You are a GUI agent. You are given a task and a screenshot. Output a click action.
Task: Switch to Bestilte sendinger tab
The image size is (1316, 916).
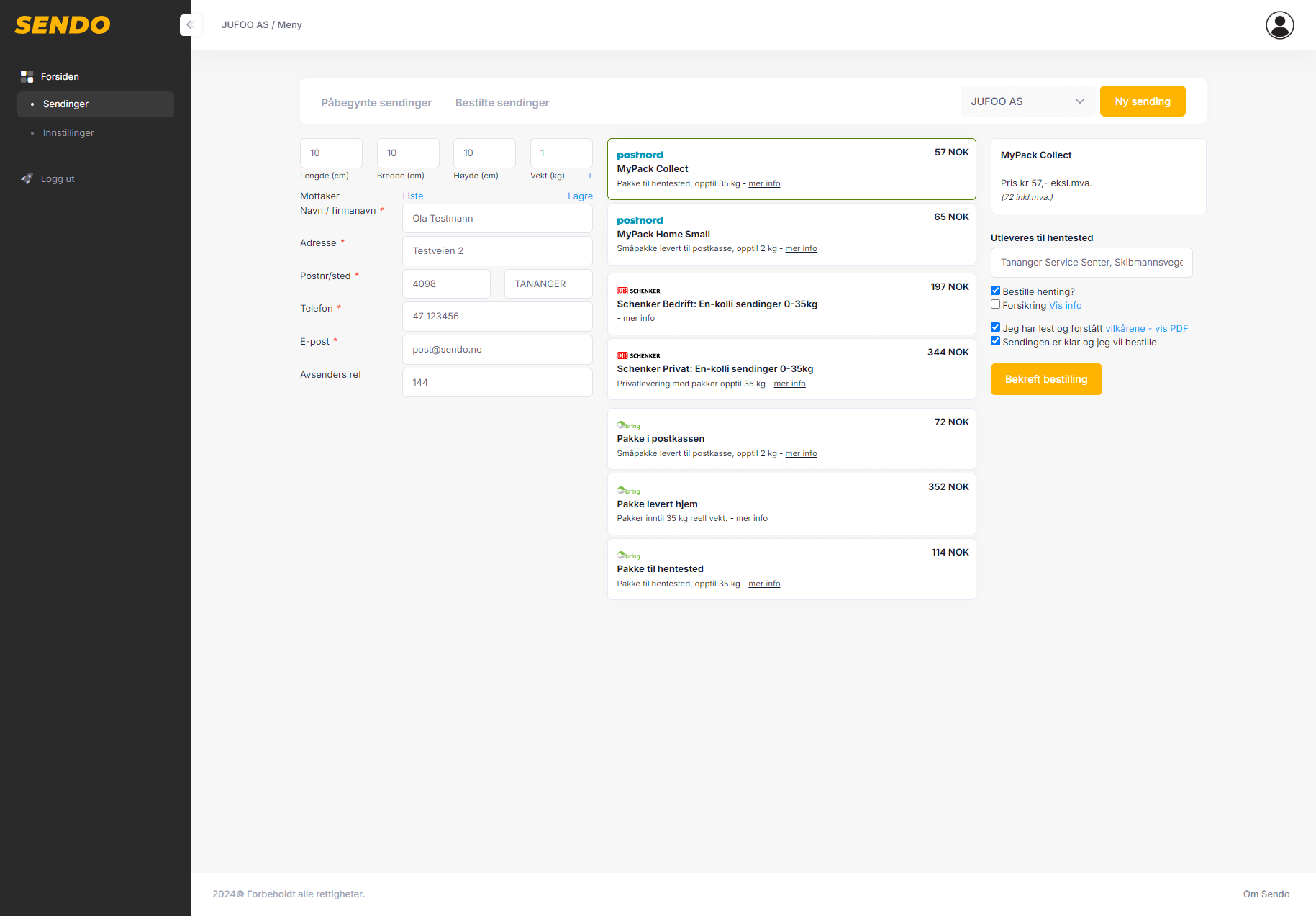[502, 103]
